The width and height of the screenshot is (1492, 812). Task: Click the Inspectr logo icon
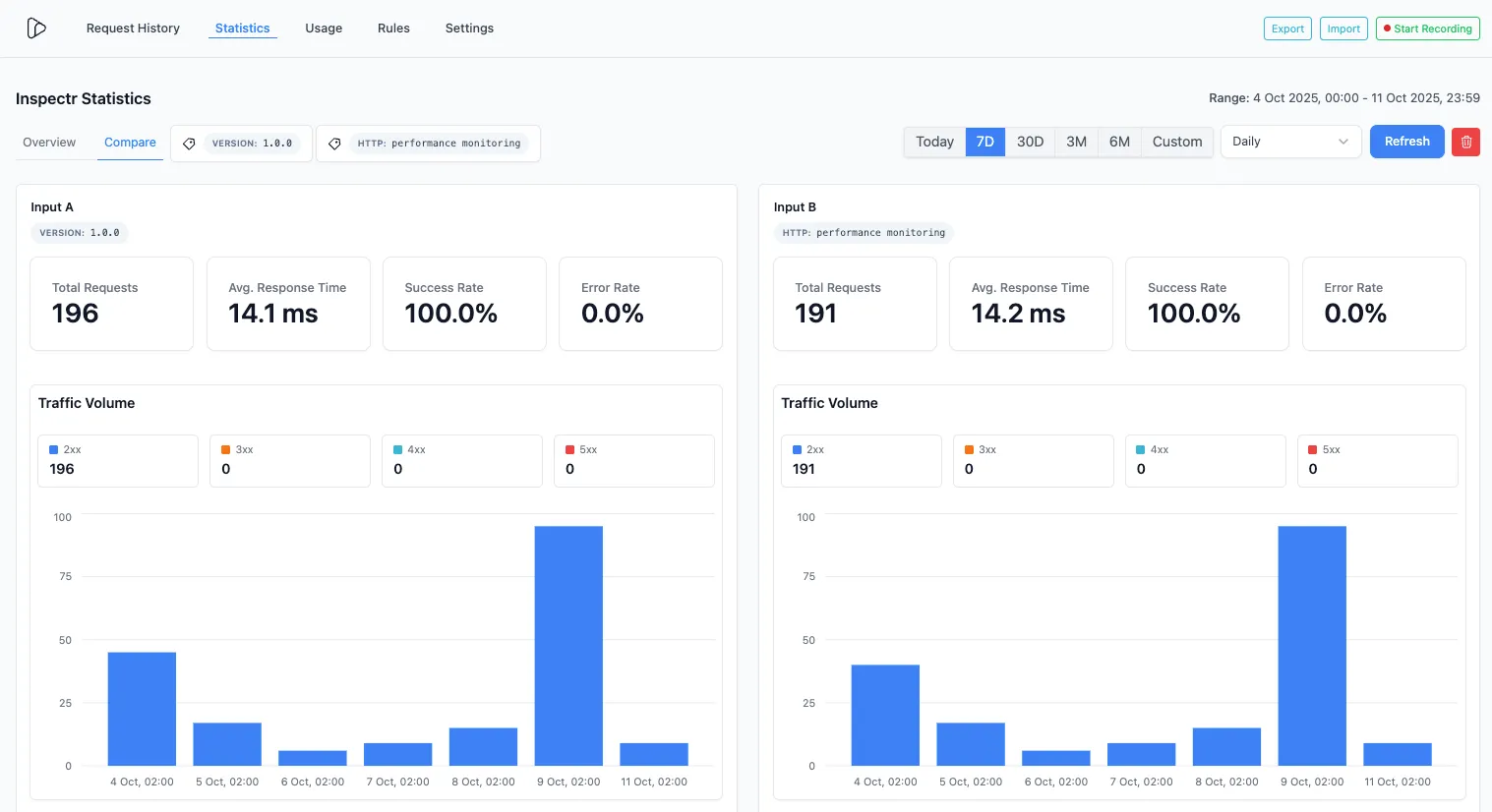point(36,28)
